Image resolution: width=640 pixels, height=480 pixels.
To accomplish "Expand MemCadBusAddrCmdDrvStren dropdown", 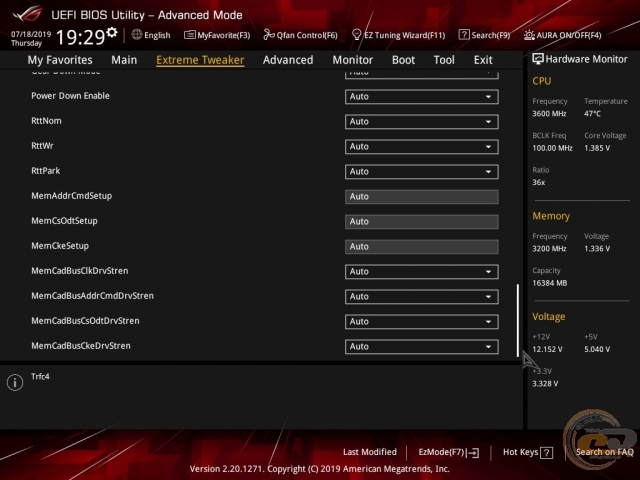I will (x=421, y=297).
